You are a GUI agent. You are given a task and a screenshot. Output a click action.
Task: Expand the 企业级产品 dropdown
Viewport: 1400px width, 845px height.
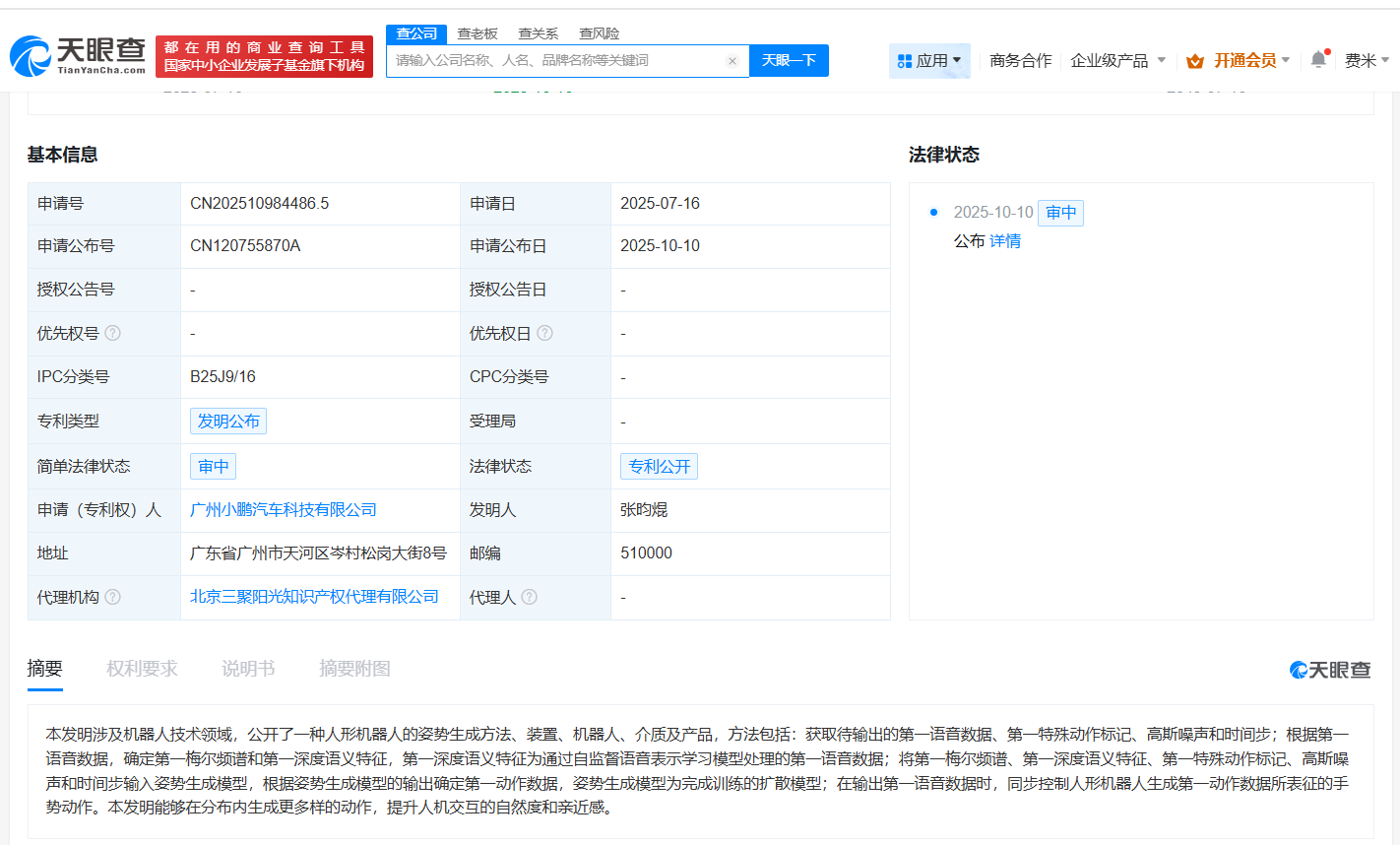[1117, 61]
